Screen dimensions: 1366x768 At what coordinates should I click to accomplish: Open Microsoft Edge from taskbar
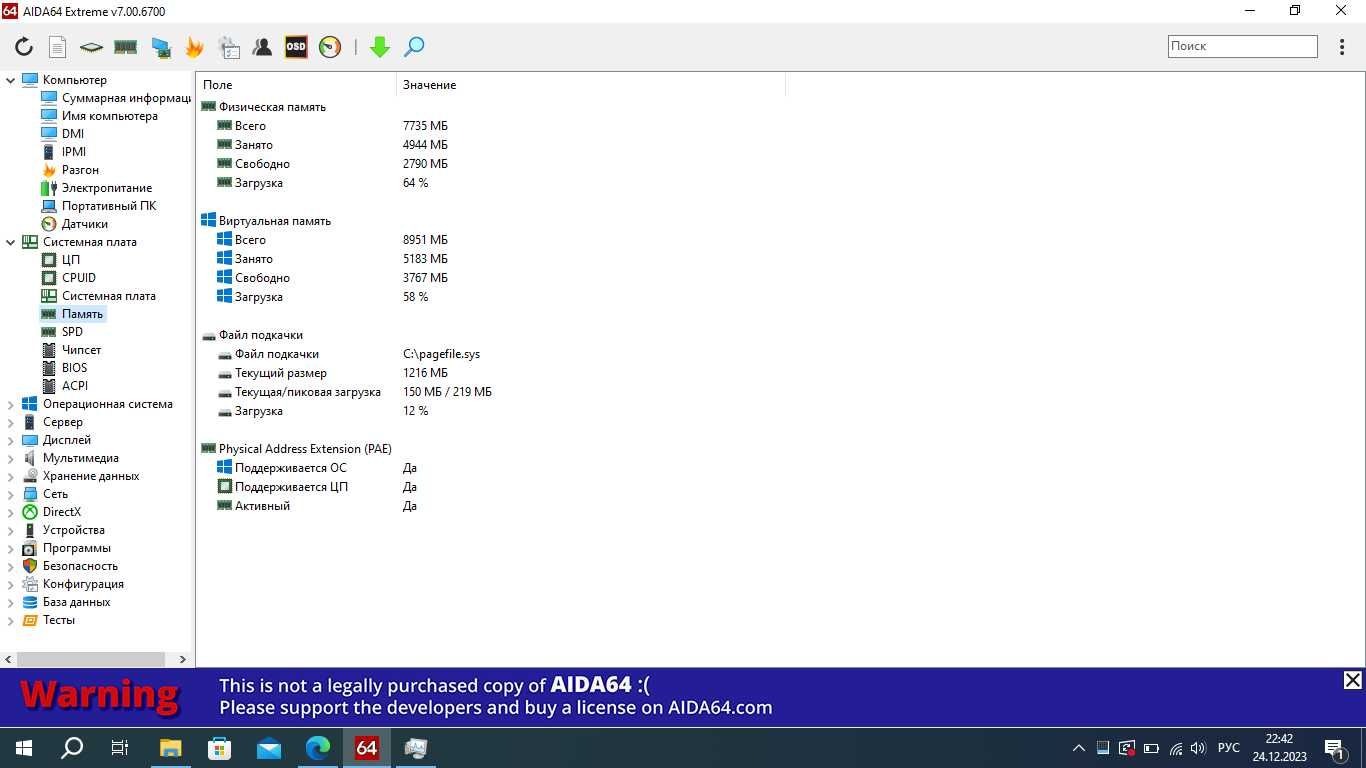coord(318,748)
